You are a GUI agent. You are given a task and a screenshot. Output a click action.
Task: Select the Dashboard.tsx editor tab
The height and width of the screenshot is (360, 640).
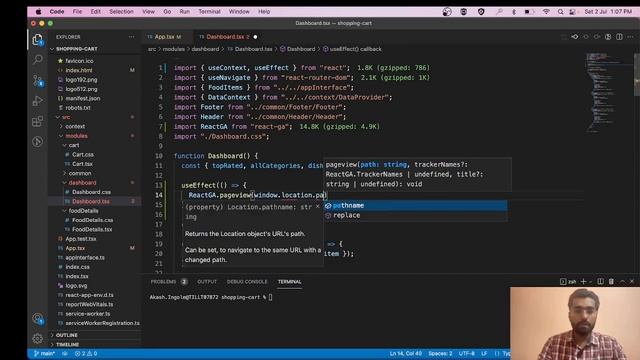(227, 37)
